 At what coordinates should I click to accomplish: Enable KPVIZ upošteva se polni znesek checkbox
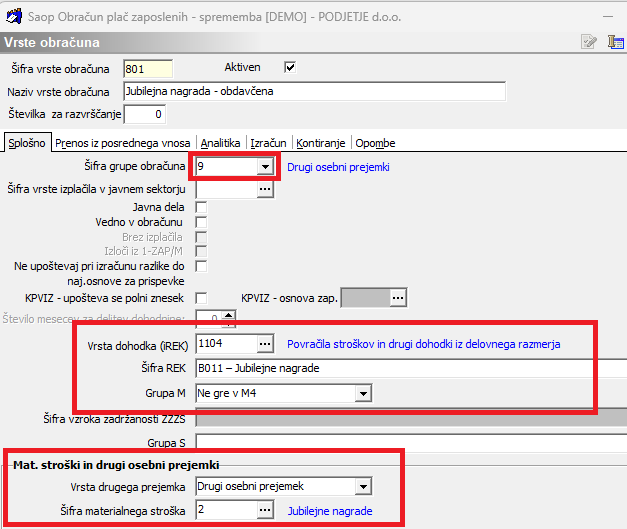point(201,298)
